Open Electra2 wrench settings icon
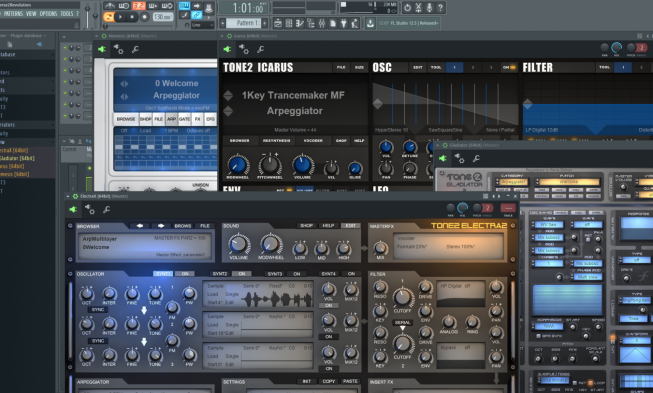 [107, 209]
